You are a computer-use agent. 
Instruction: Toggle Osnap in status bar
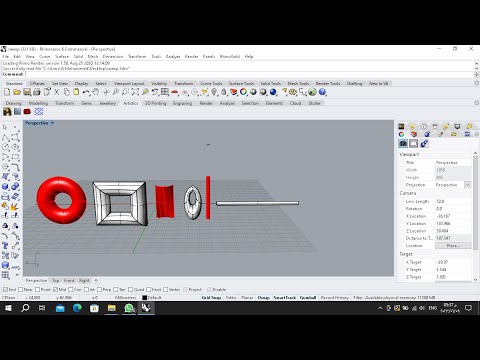coord(263,297)
